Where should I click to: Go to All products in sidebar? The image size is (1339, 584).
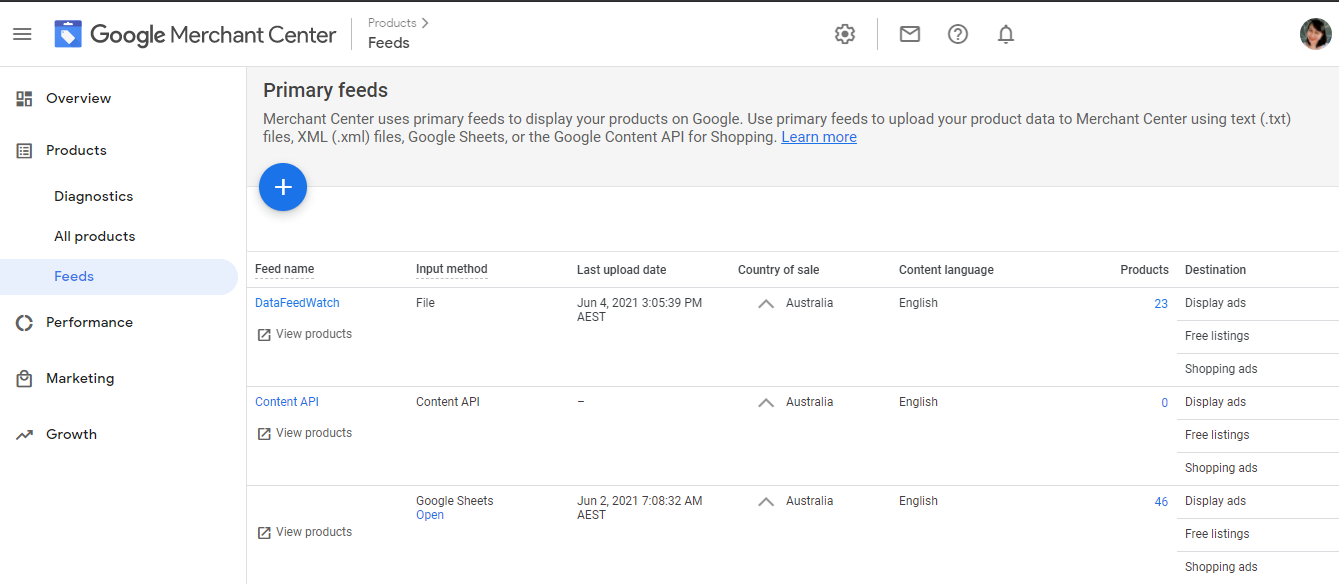coord(94,236)
